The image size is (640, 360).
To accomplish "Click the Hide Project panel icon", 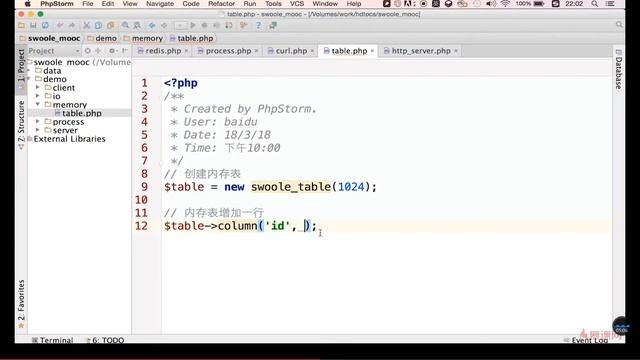I will (125, 51).
